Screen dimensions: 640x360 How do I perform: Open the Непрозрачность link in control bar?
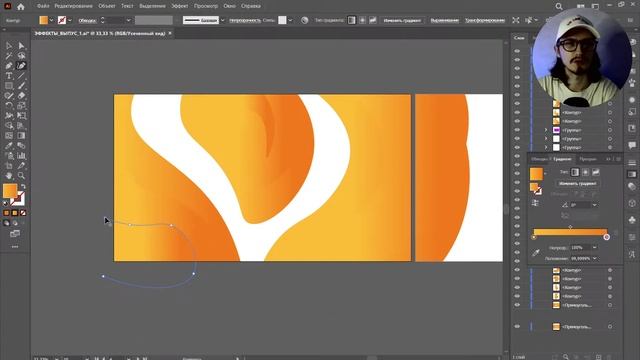point(245,20)
